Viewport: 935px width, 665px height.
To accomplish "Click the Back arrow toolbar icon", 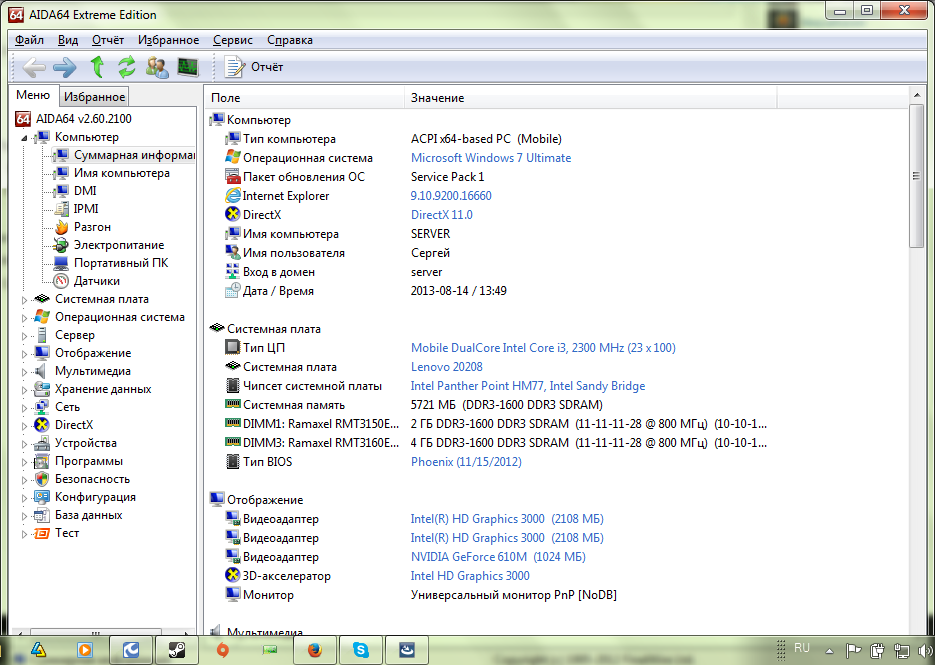I will pyautogui.click(x=34, y=67).
